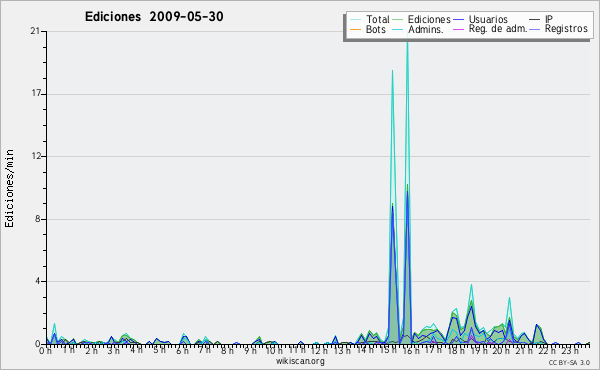Click the magenta Reg. de adm. legend line
Screen dimensions: 600x370
point(458,29)
